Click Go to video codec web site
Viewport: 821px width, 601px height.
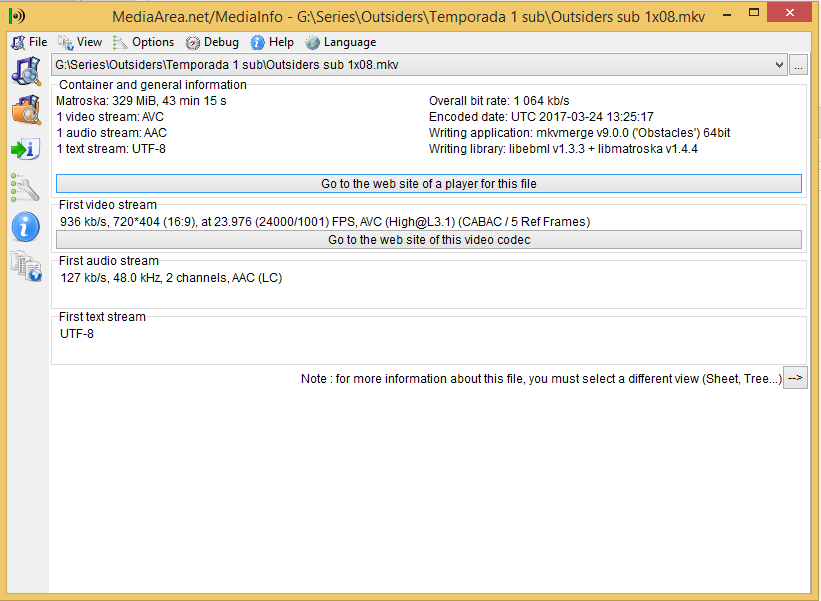[x=429, y=240]
